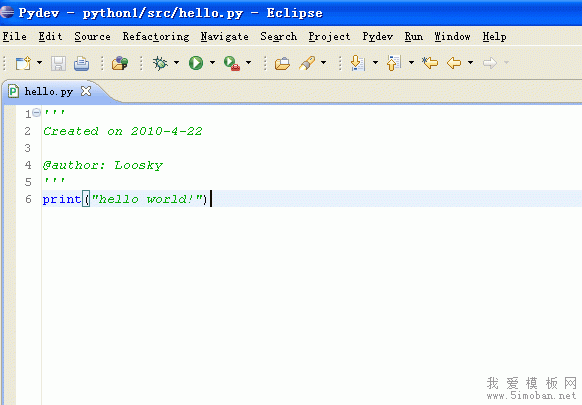582x405 pixels.
Task: Run the program with green play button
Action: [196, 63]
